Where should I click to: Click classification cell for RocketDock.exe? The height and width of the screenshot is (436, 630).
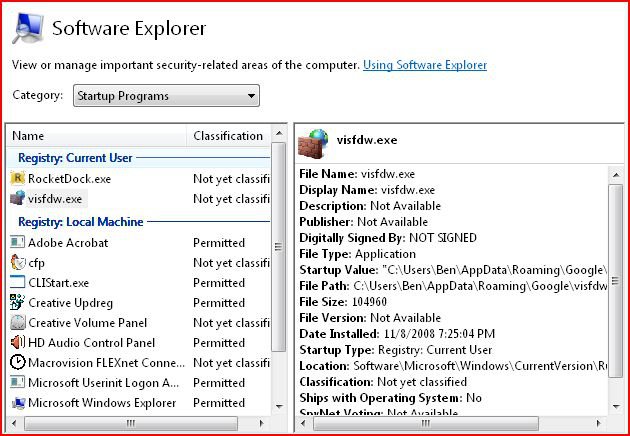231,178
